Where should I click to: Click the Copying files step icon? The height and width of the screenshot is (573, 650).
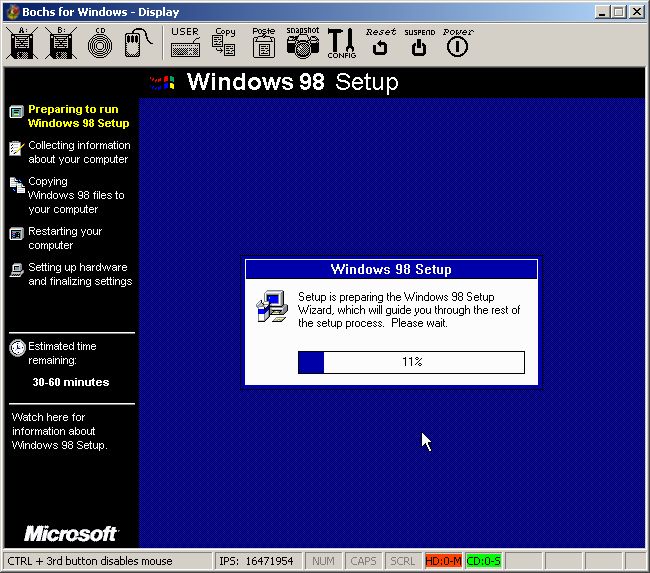(x=17, y=185)
